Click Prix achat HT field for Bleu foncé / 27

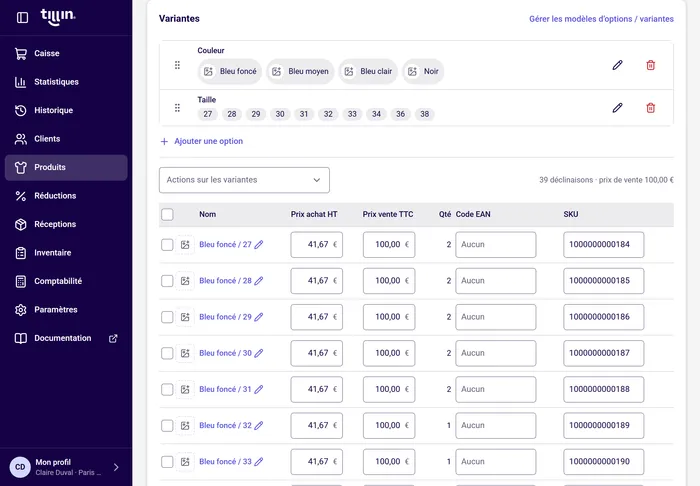[317, 245]
